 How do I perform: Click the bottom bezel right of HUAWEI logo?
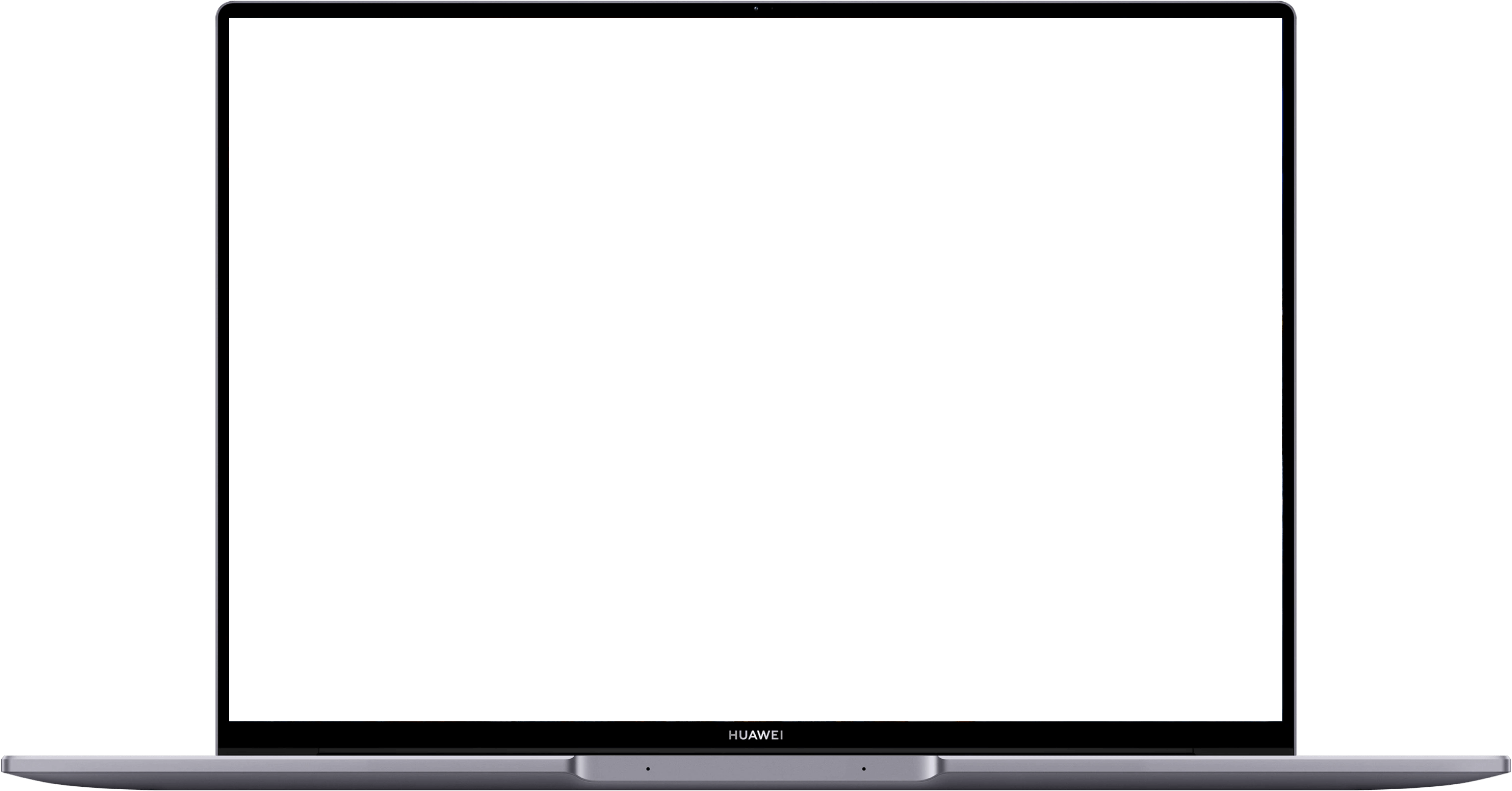point(1045,736)
